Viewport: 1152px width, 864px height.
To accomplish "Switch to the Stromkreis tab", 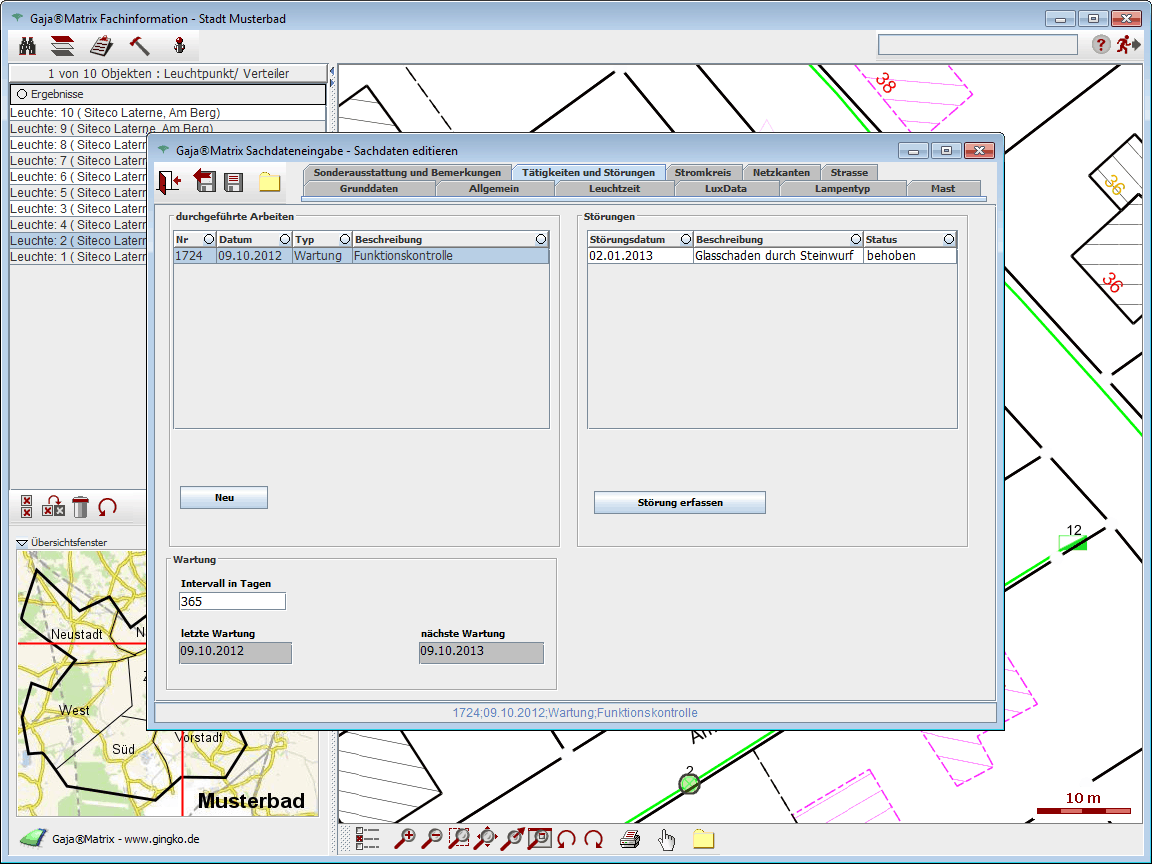I will [702, 172].
